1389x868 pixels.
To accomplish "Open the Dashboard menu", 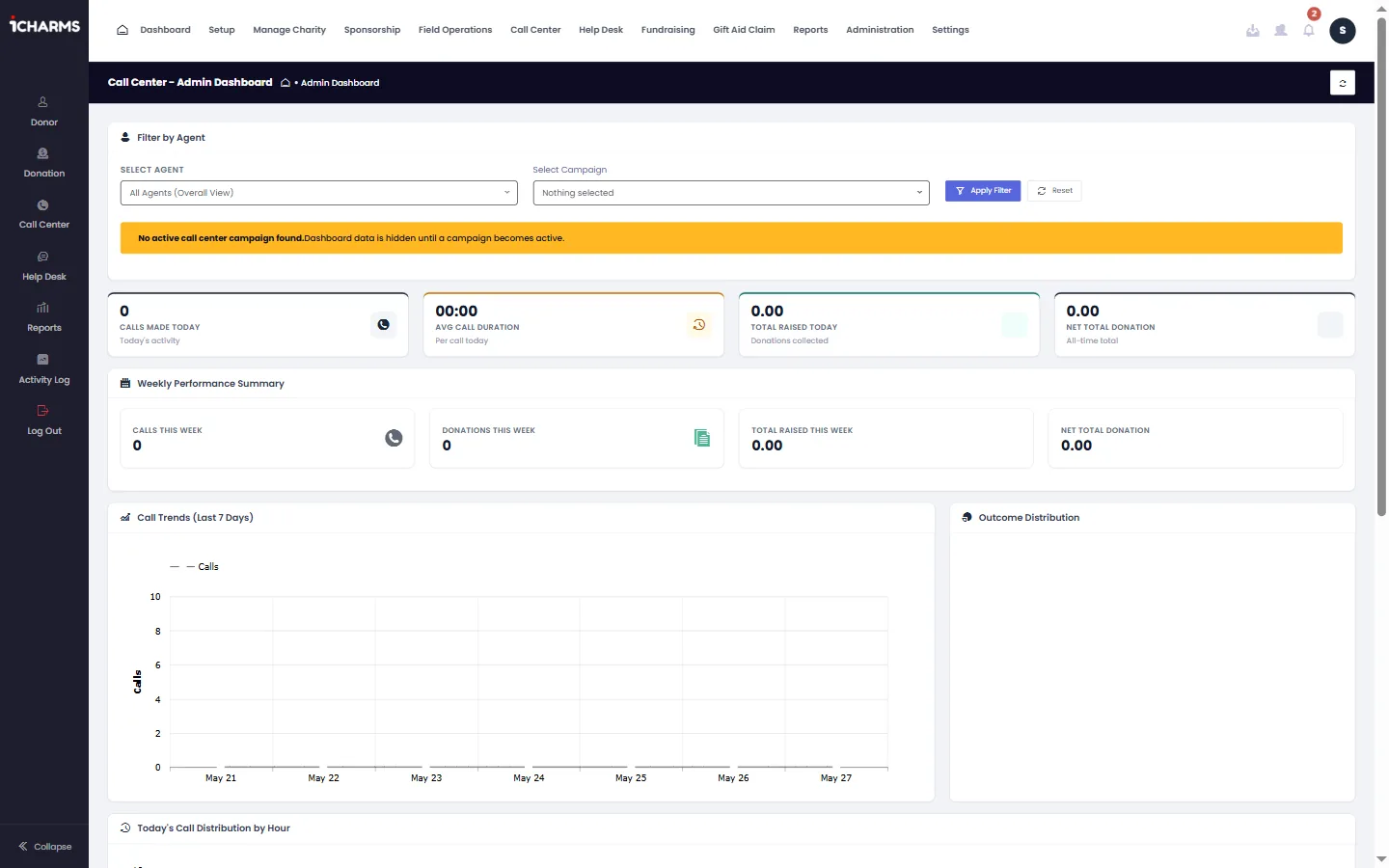I will (165, 30).
